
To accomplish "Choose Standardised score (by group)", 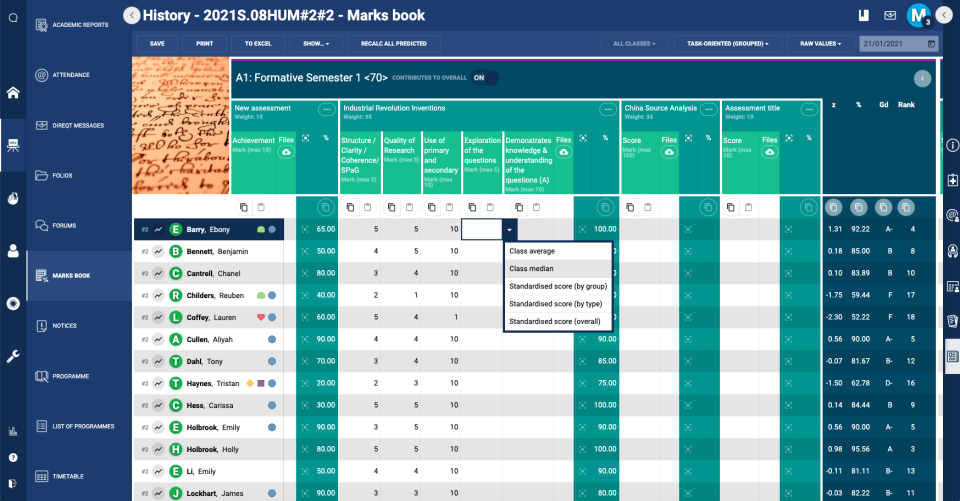I will pos(558,286).
